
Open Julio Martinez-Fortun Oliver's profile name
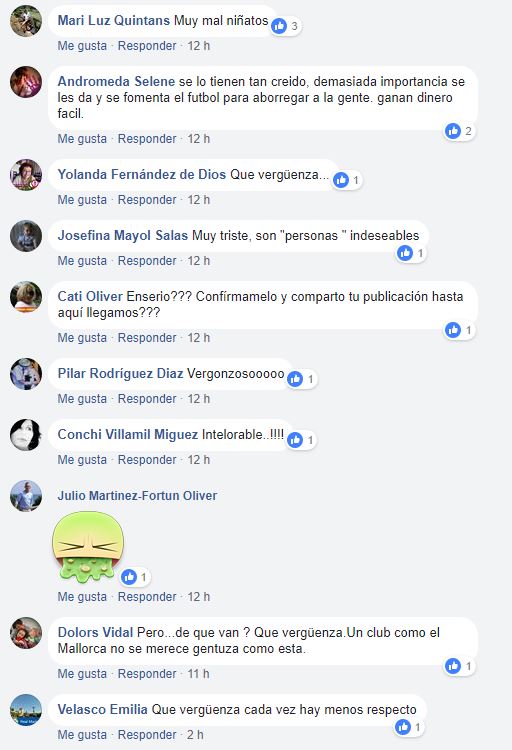(137, 496)
